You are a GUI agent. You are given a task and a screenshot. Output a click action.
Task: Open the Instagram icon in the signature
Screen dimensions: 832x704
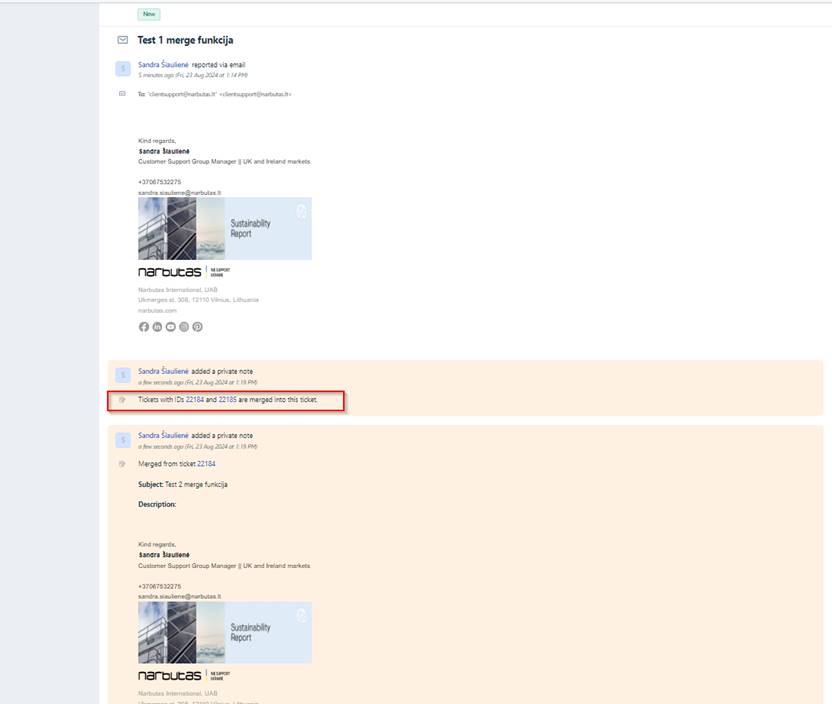point(184,327)
